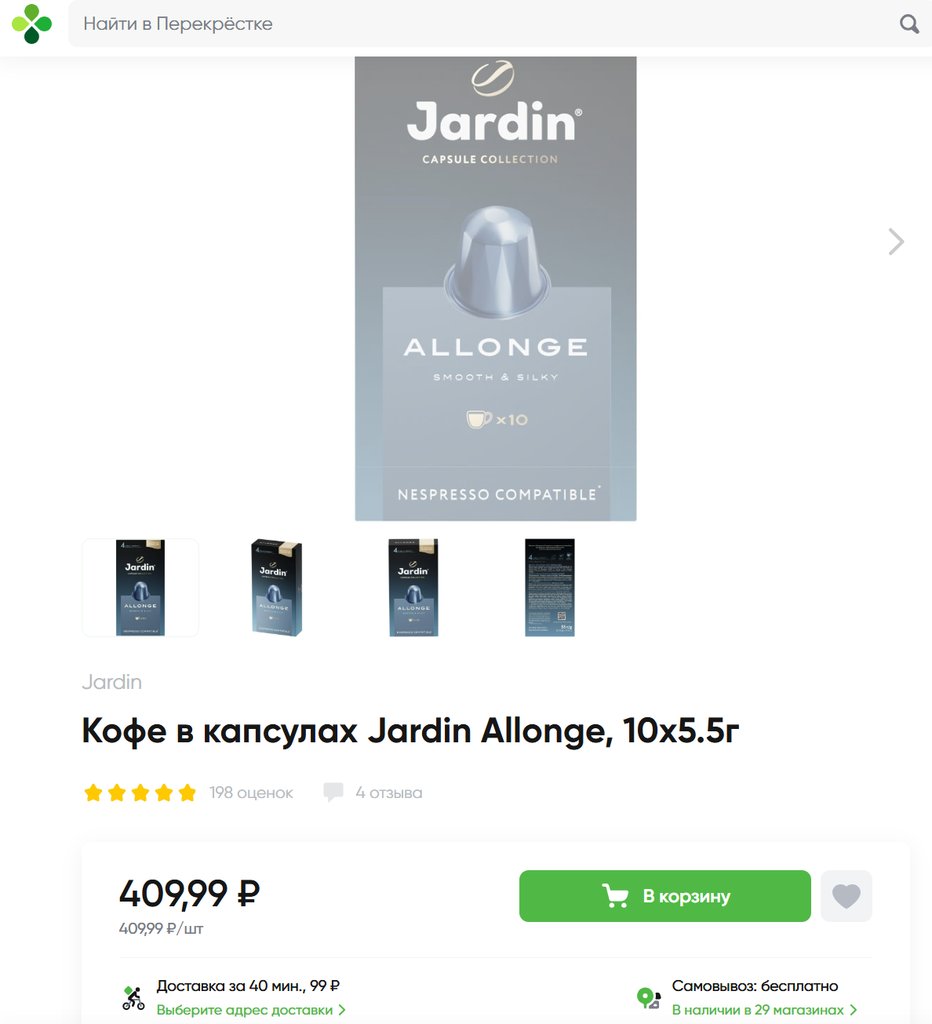Open Jardin brand link
932x1024 pixels.
pos(112,682)
